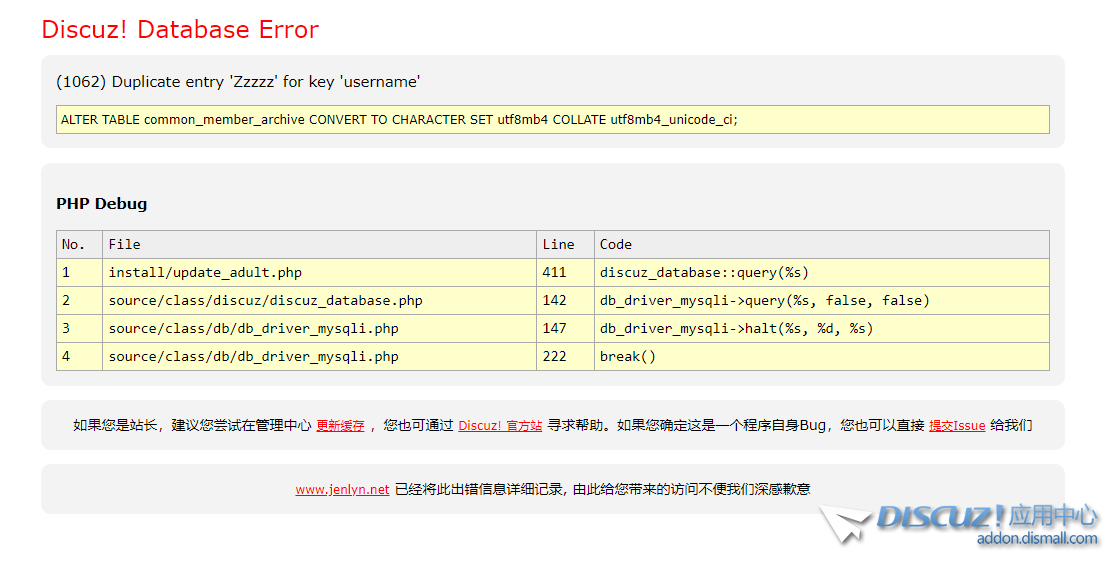The width and height of the screenshot is (1116, 564).
Task: Click the 'Line' column header
Action: tap(566, 244)
